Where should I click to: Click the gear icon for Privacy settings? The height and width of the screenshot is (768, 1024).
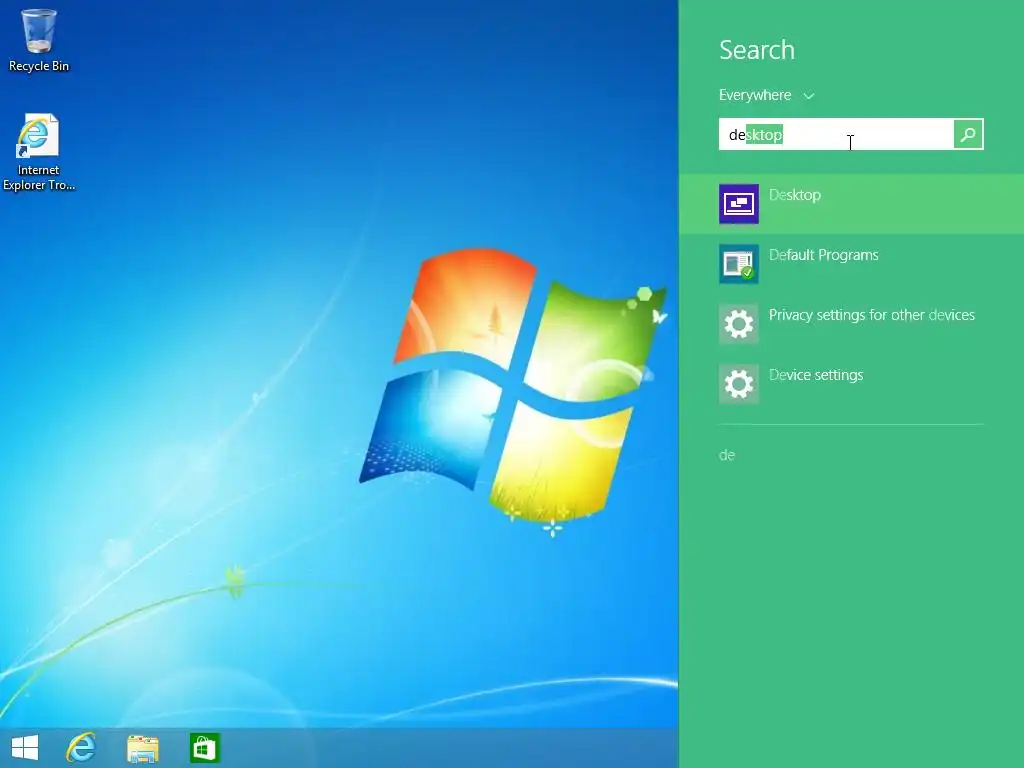point(739,324)
